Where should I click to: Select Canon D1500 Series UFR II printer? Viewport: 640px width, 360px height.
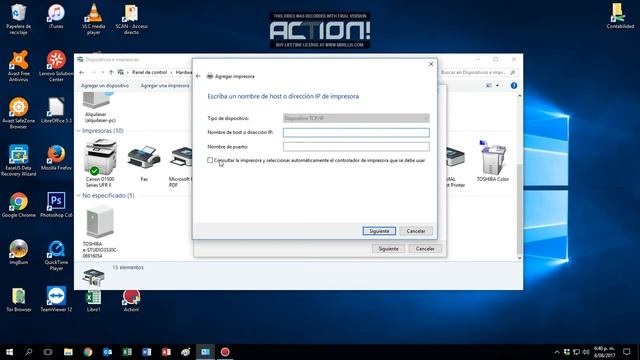tap(100, 163)
